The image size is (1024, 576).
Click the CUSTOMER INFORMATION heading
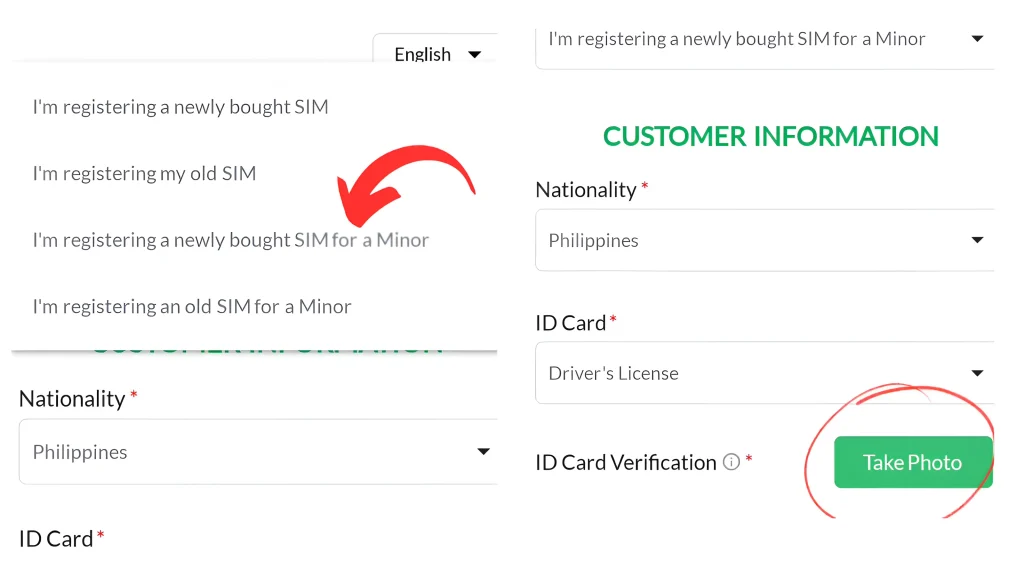click(770, 136)
